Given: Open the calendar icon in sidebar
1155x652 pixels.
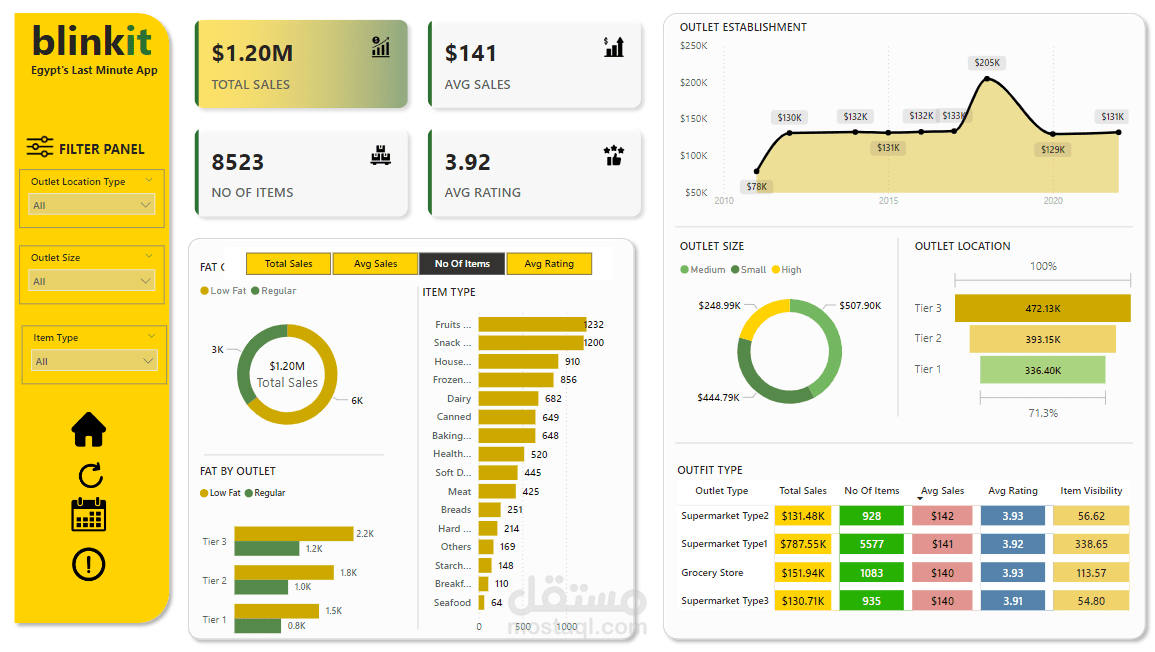Looking at the screenshot, I should coord(88,514).
